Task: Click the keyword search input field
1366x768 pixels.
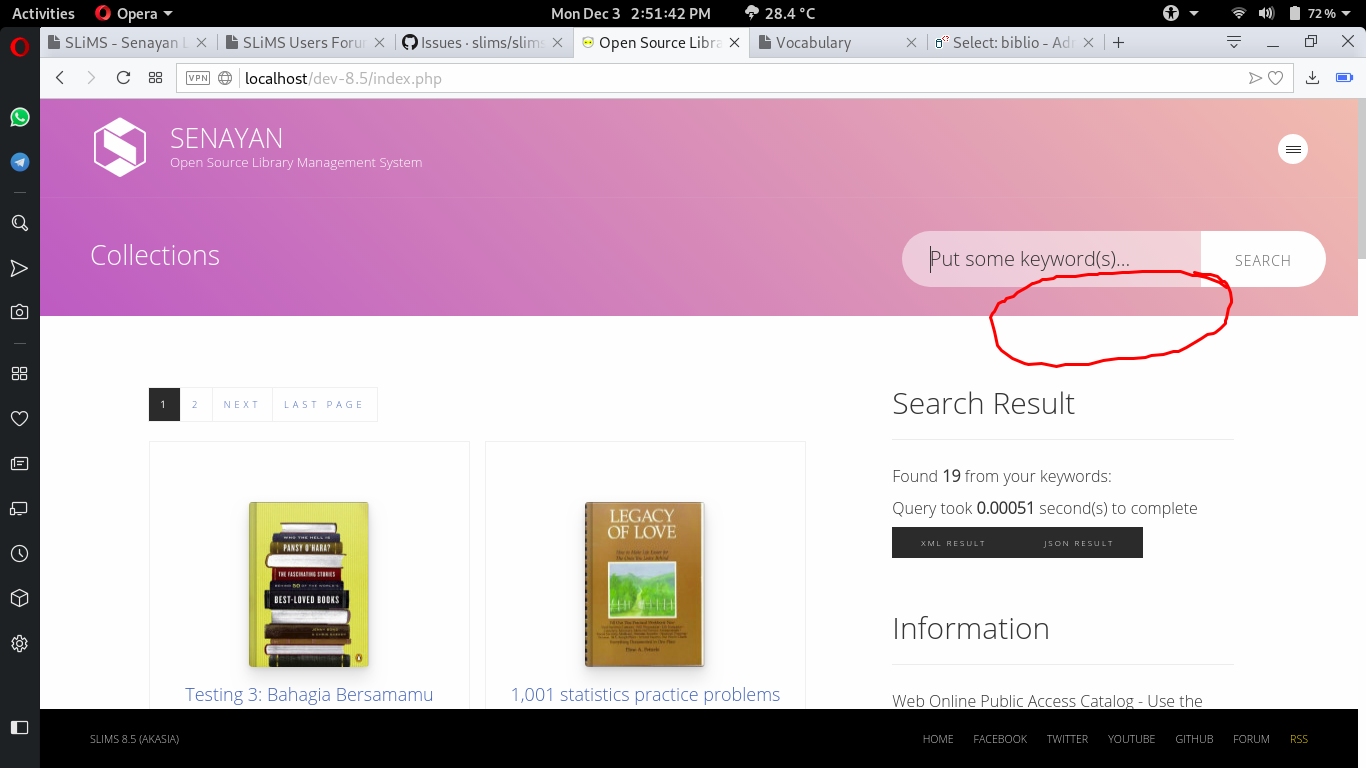Action: pyautogui.click(x=1052, y=259)
